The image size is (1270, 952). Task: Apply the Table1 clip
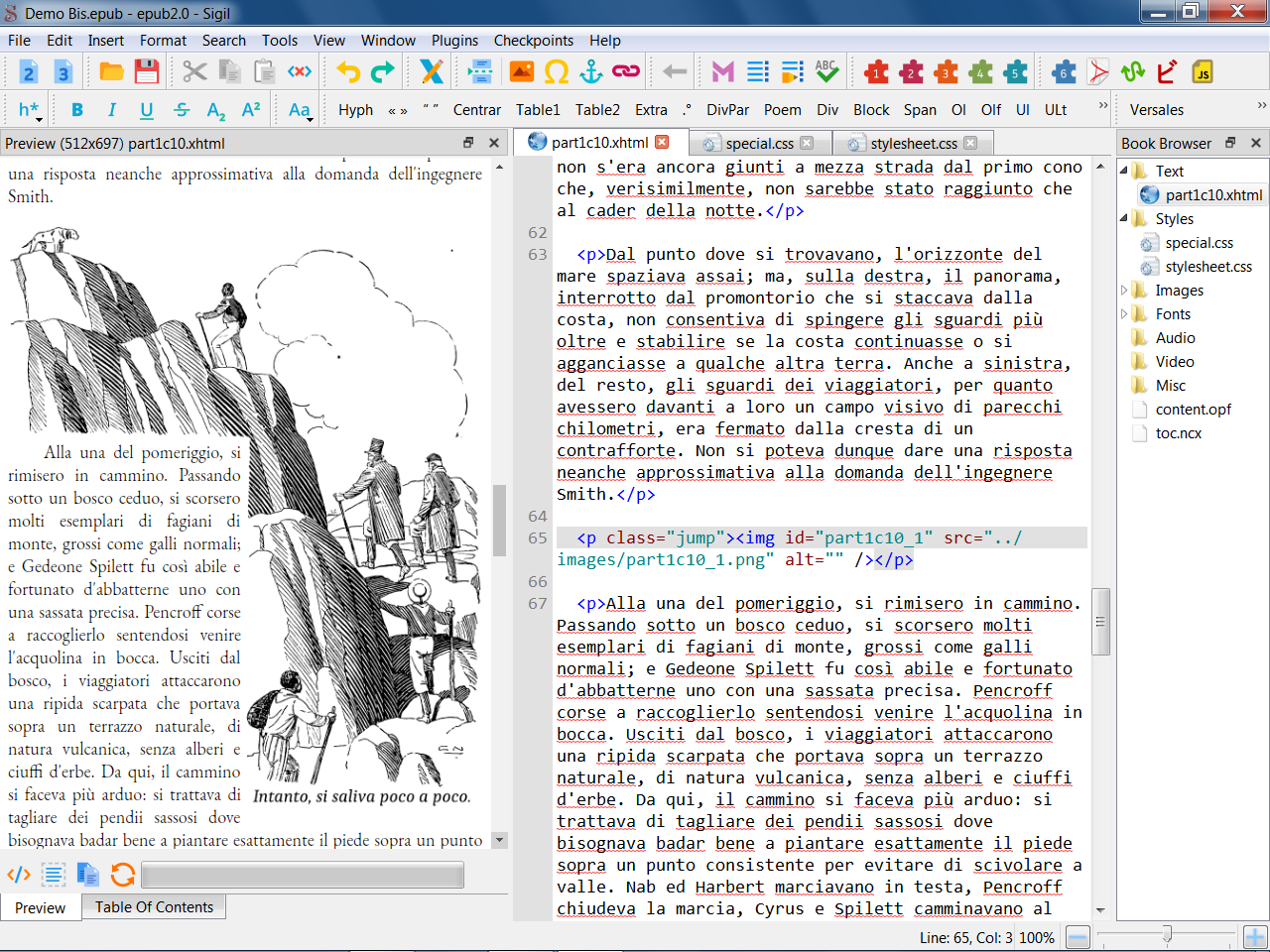(x=538, y=110)
